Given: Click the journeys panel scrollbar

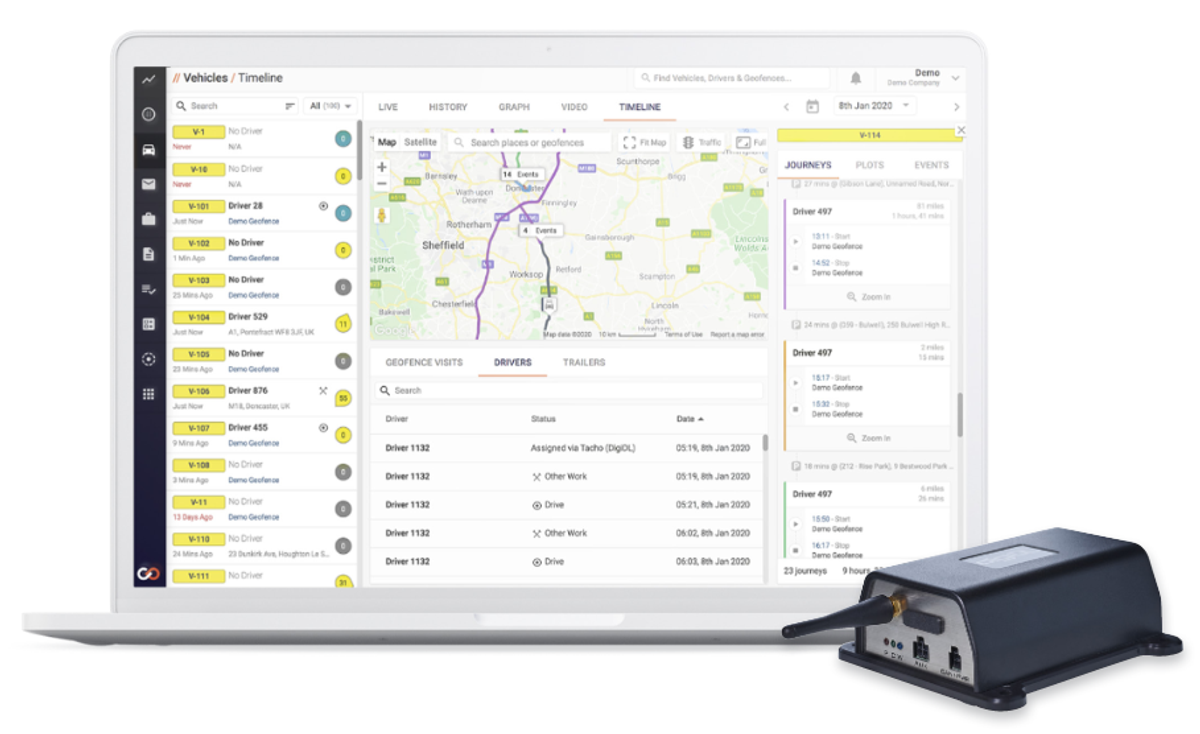Looking at the screenshot, I should point(961,414).
